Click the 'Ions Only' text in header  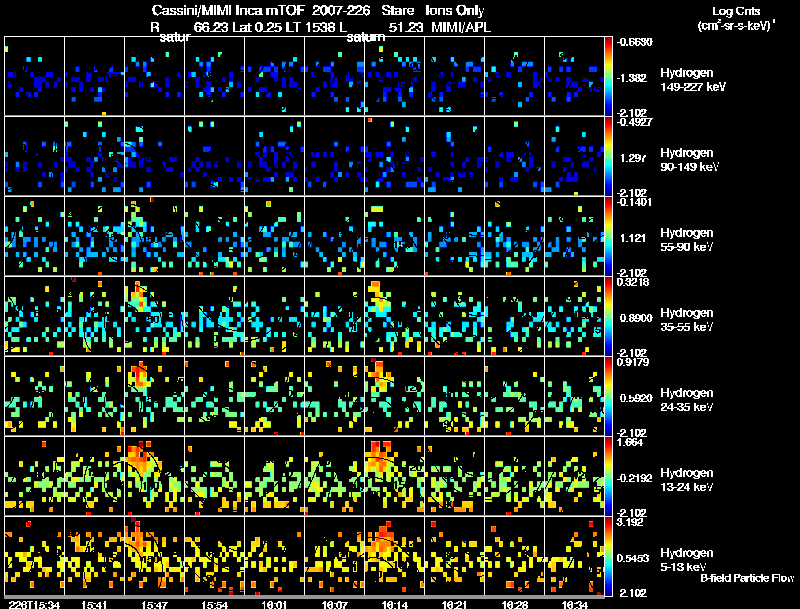(455, 11)
